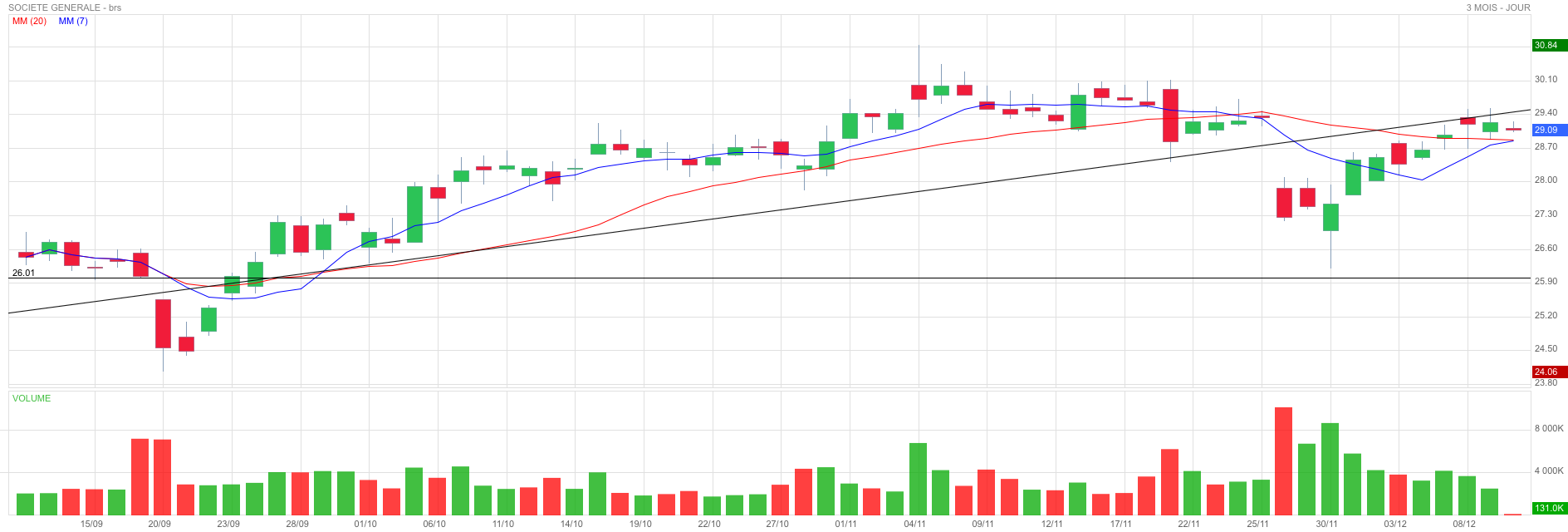Image resolution: width=1568 pixels, height=532 pixels.
Task: Click the MM (7) legend label
Action: (73, 21)
